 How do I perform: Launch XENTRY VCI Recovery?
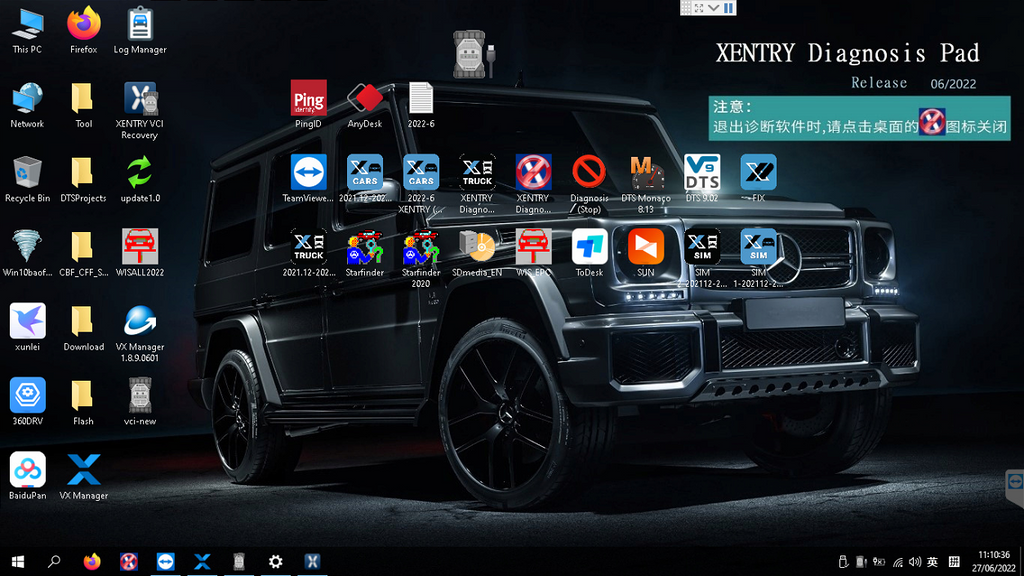pyautogui.click(x=140, y=99)
